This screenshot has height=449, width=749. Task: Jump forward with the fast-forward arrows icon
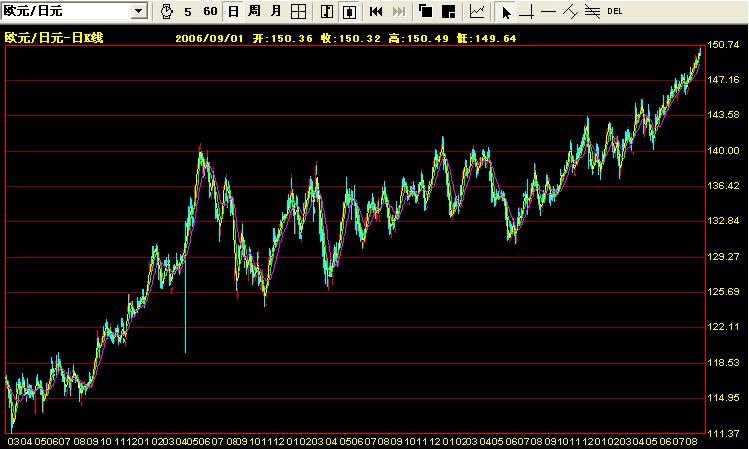click(x=399, y=11)
